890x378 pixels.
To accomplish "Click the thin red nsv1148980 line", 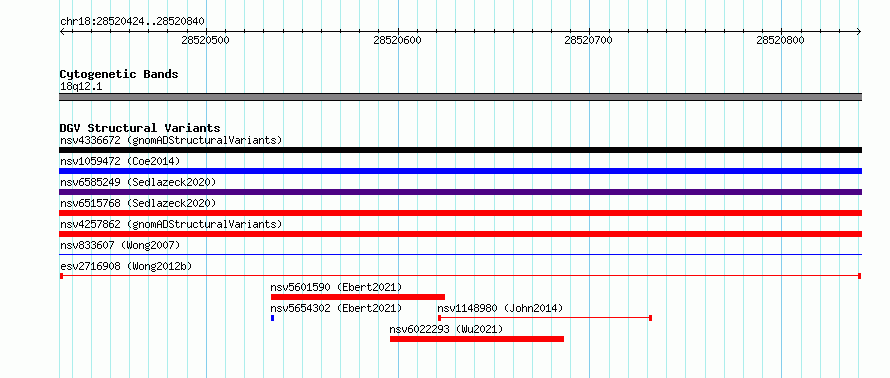I will point(545,318).
